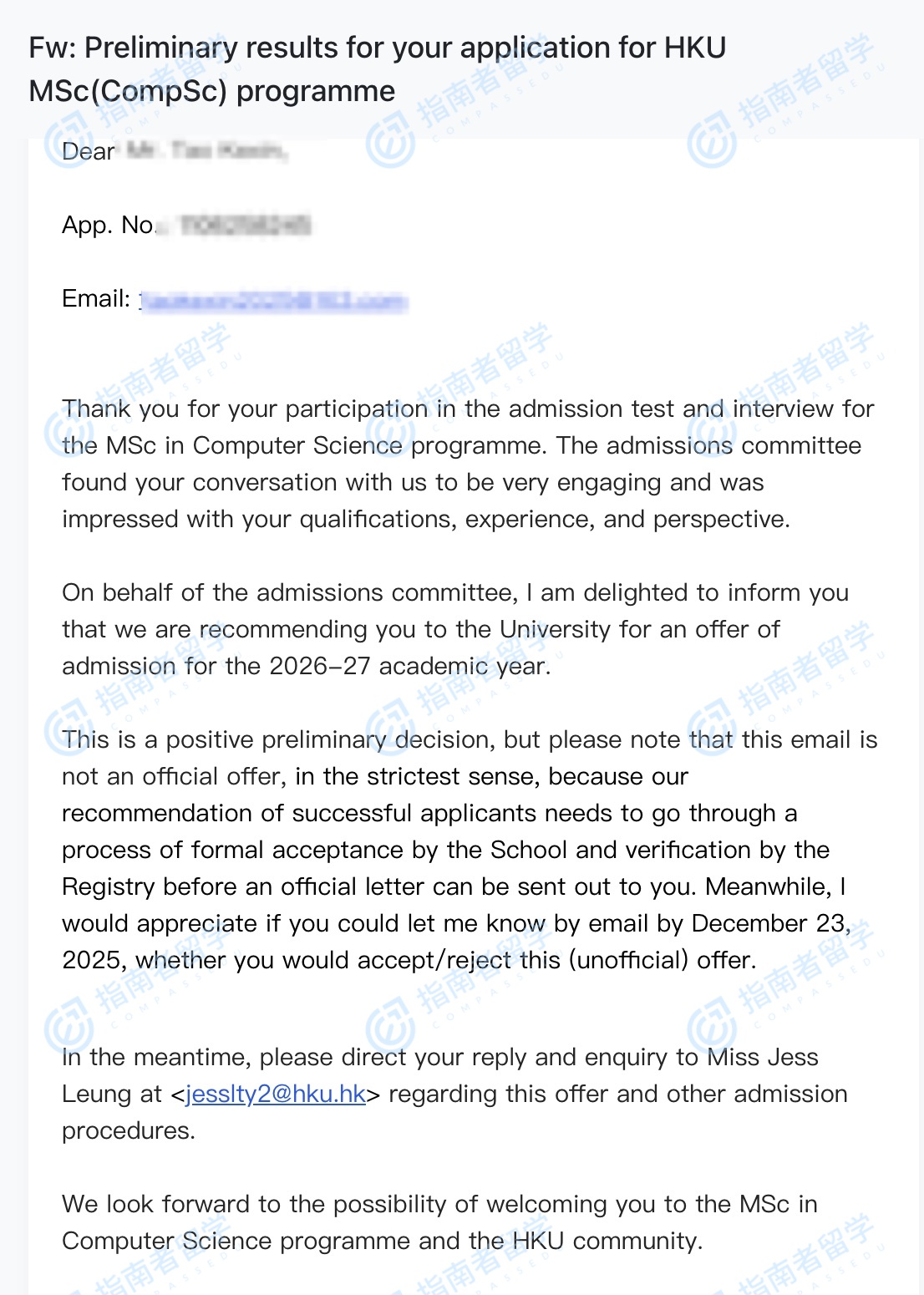Click the "December 23" deadline text

coord(769,923)
